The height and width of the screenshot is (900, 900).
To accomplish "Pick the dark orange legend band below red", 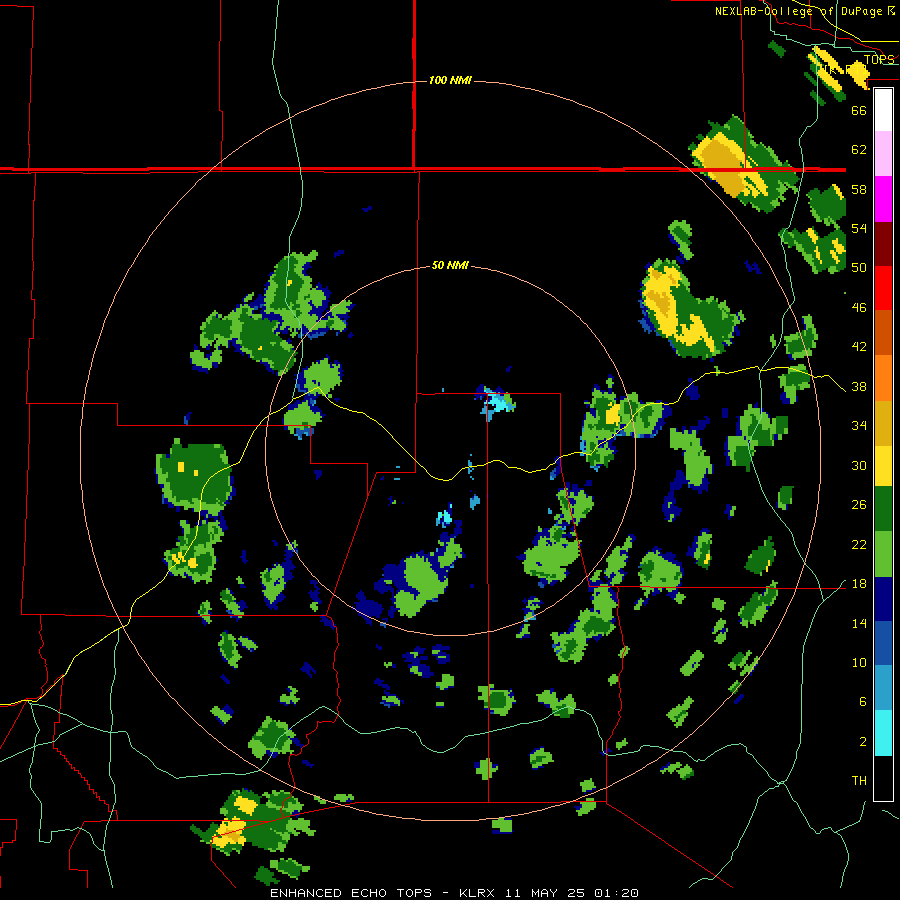I will tap(883, 333).
